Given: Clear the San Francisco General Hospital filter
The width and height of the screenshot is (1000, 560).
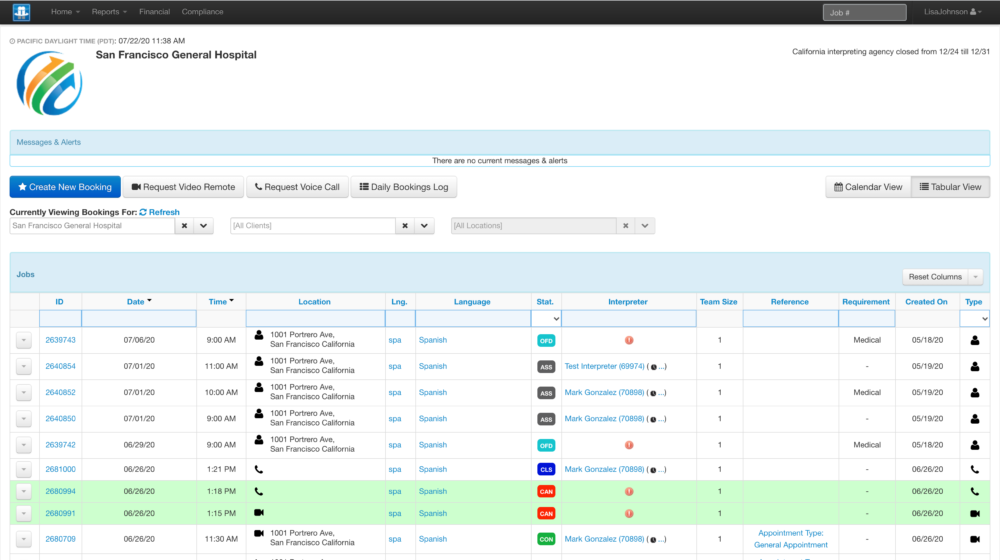Looking at the screenshot, I should (184, 226).
